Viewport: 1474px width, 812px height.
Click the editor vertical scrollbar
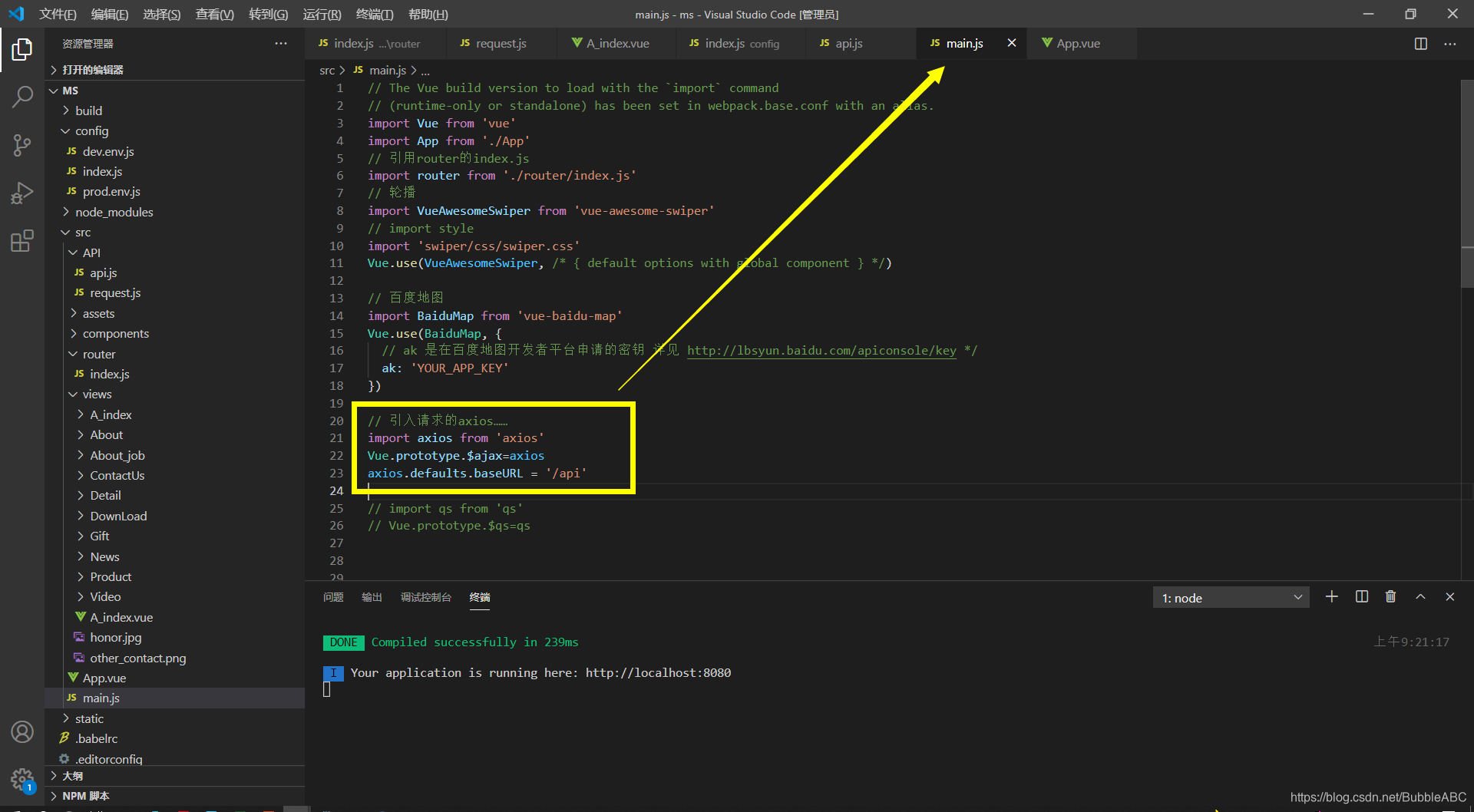[1467, 184]
